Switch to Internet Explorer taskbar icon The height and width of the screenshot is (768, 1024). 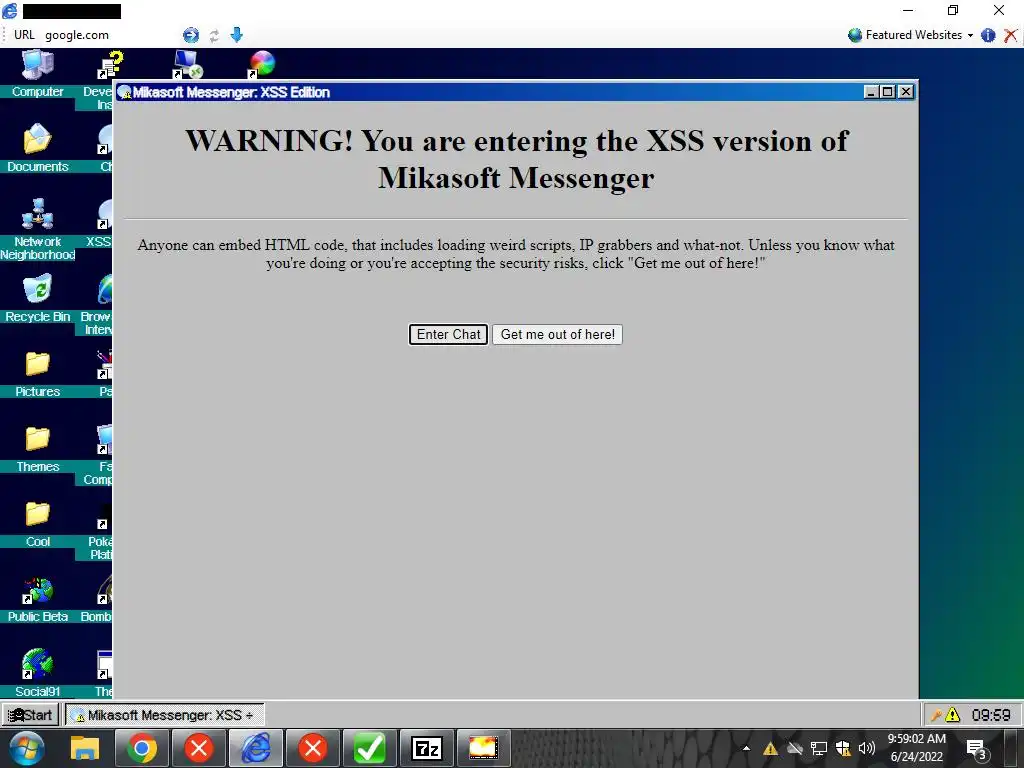point(255,748)
